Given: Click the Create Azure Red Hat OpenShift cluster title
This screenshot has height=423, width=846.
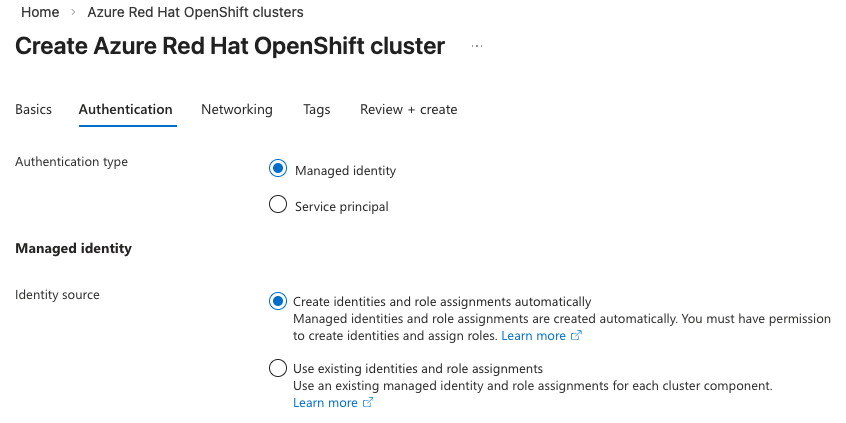Looking at the screenshot, I should point(230,46).
